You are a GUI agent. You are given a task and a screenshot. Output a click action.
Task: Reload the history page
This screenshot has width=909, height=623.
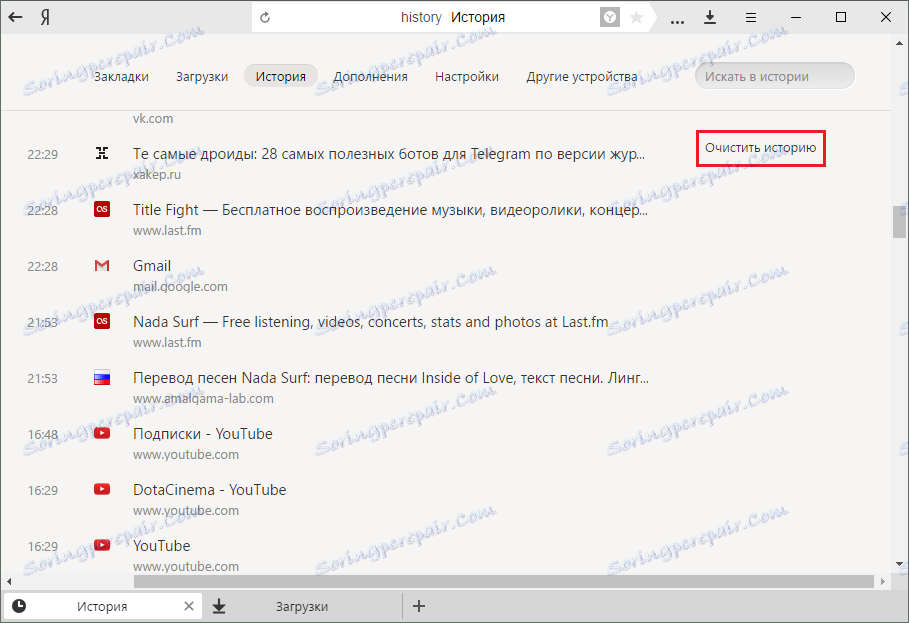(x=265, y=17)
